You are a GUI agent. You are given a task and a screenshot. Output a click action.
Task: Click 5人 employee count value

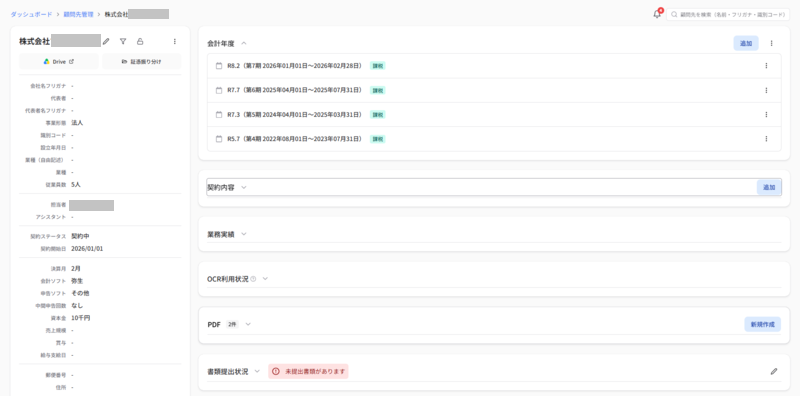click(x=76, y=184)
